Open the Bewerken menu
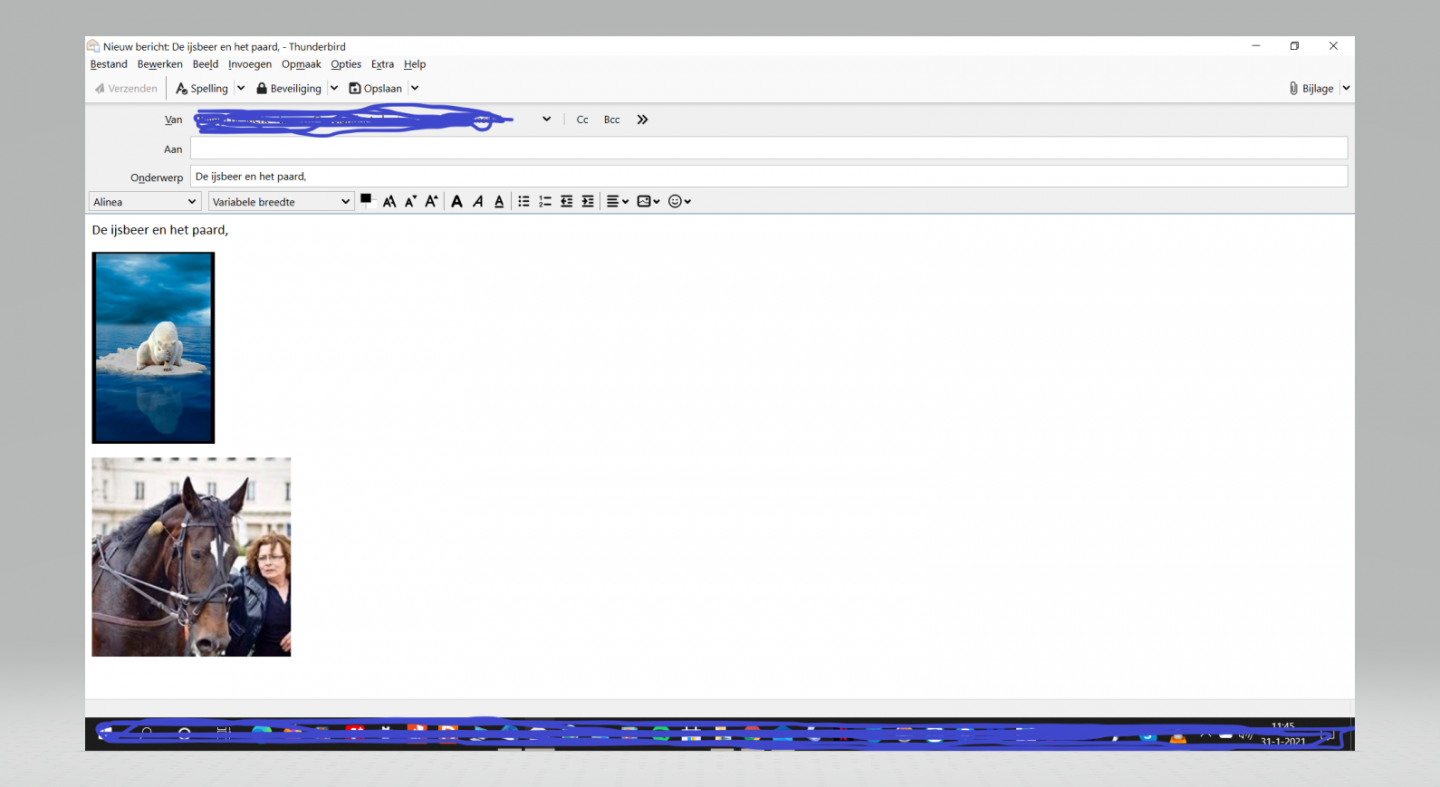1440x787 pixels. click(160, 64)
